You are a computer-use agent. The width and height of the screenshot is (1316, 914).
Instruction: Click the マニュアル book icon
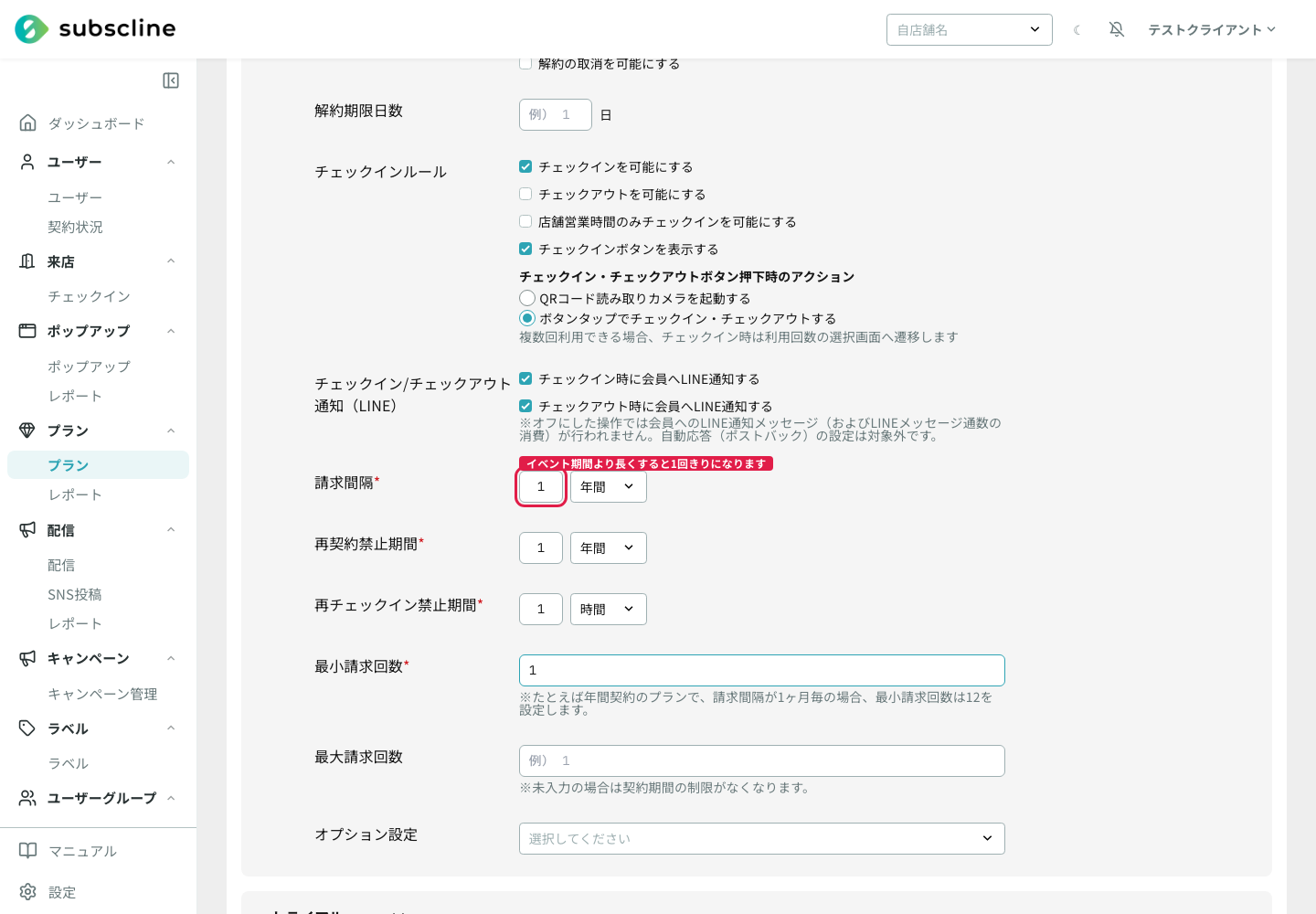28,851
